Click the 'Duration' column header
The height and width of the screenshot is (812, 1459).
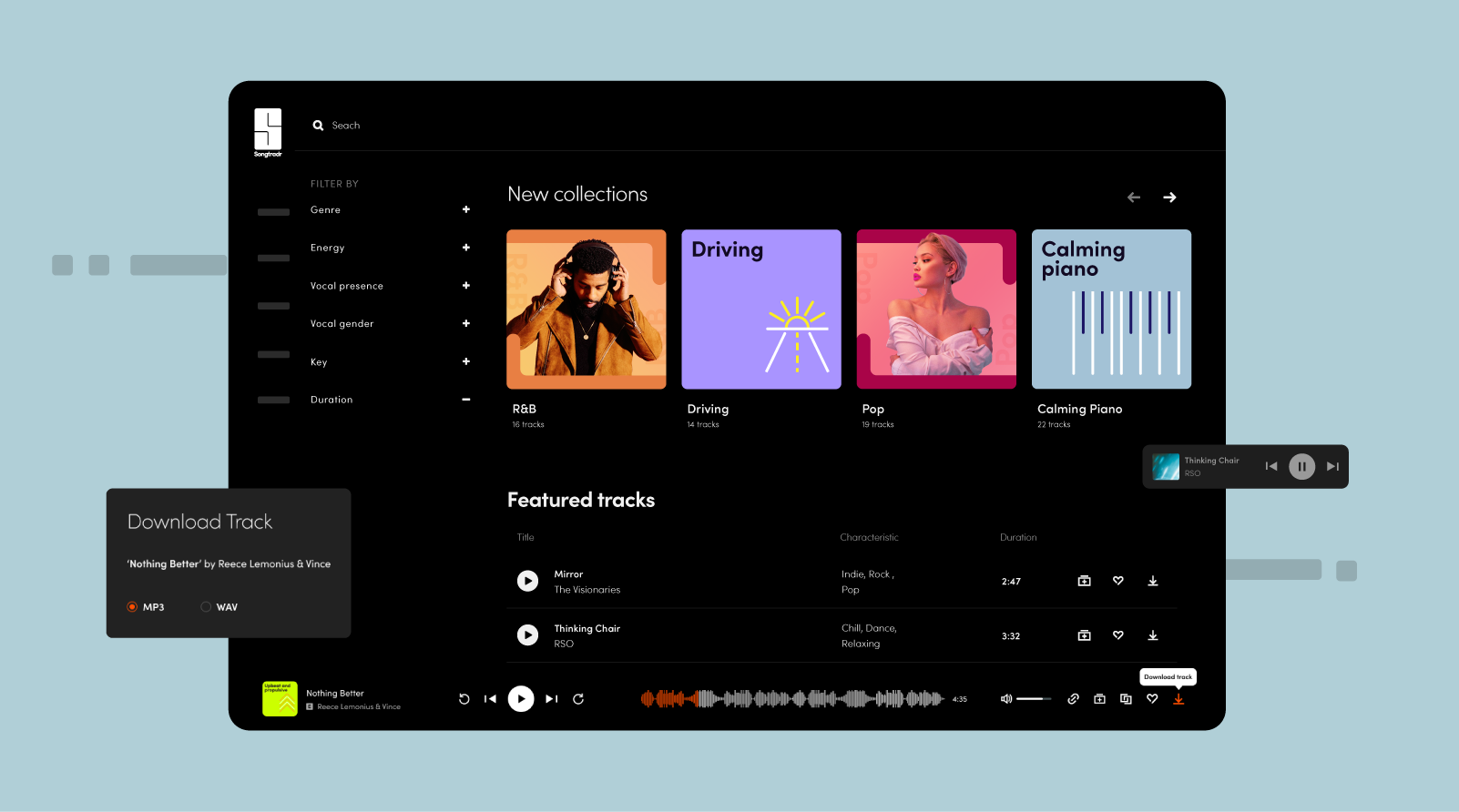pos(1018,537)
